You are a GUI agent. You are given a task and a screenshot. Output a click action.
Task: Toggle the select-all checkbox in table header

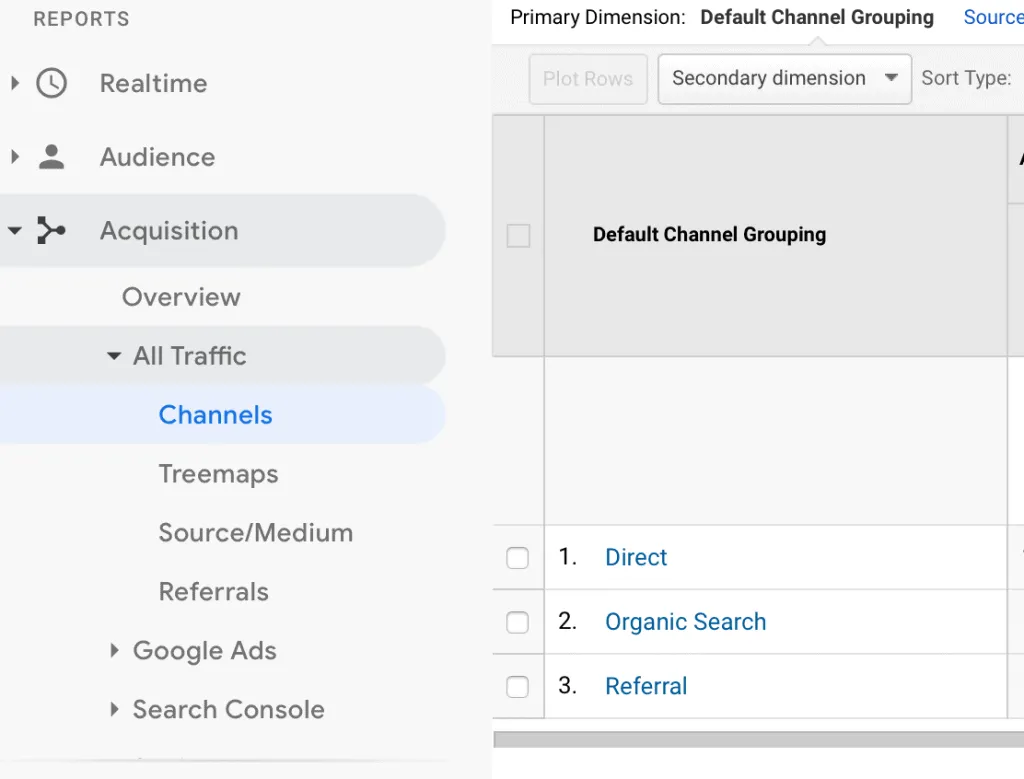click(x=518, y=236)
